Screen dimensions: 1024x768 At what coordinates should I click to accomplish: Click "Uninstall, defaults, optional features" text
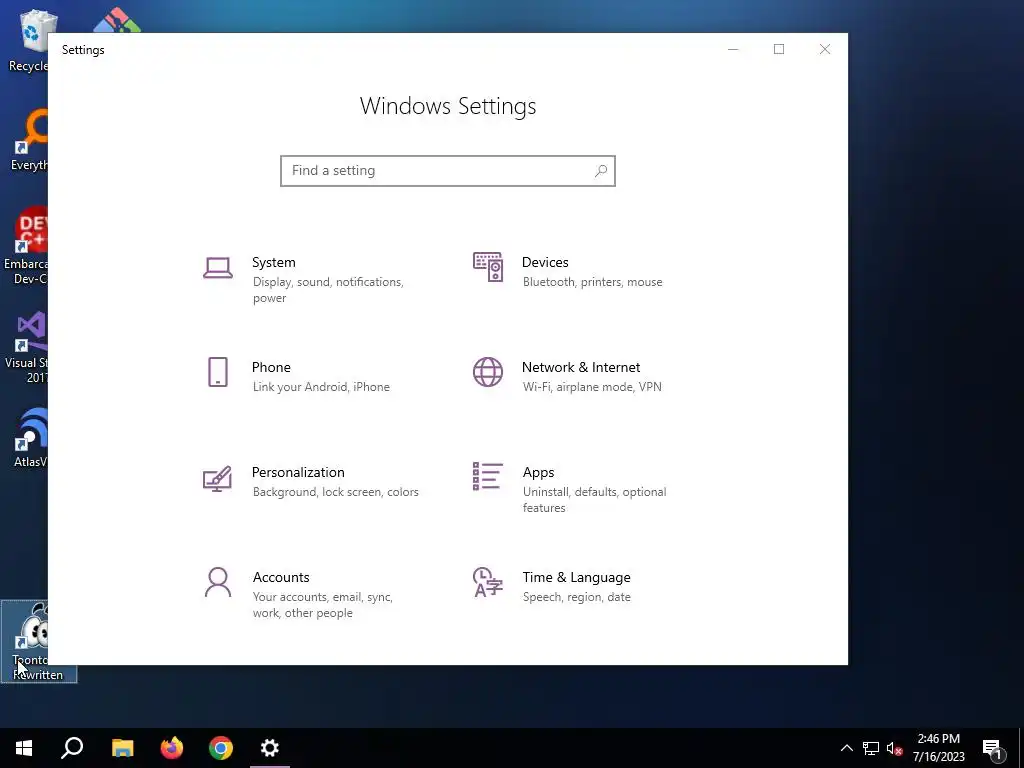click(x=594, y=500)
